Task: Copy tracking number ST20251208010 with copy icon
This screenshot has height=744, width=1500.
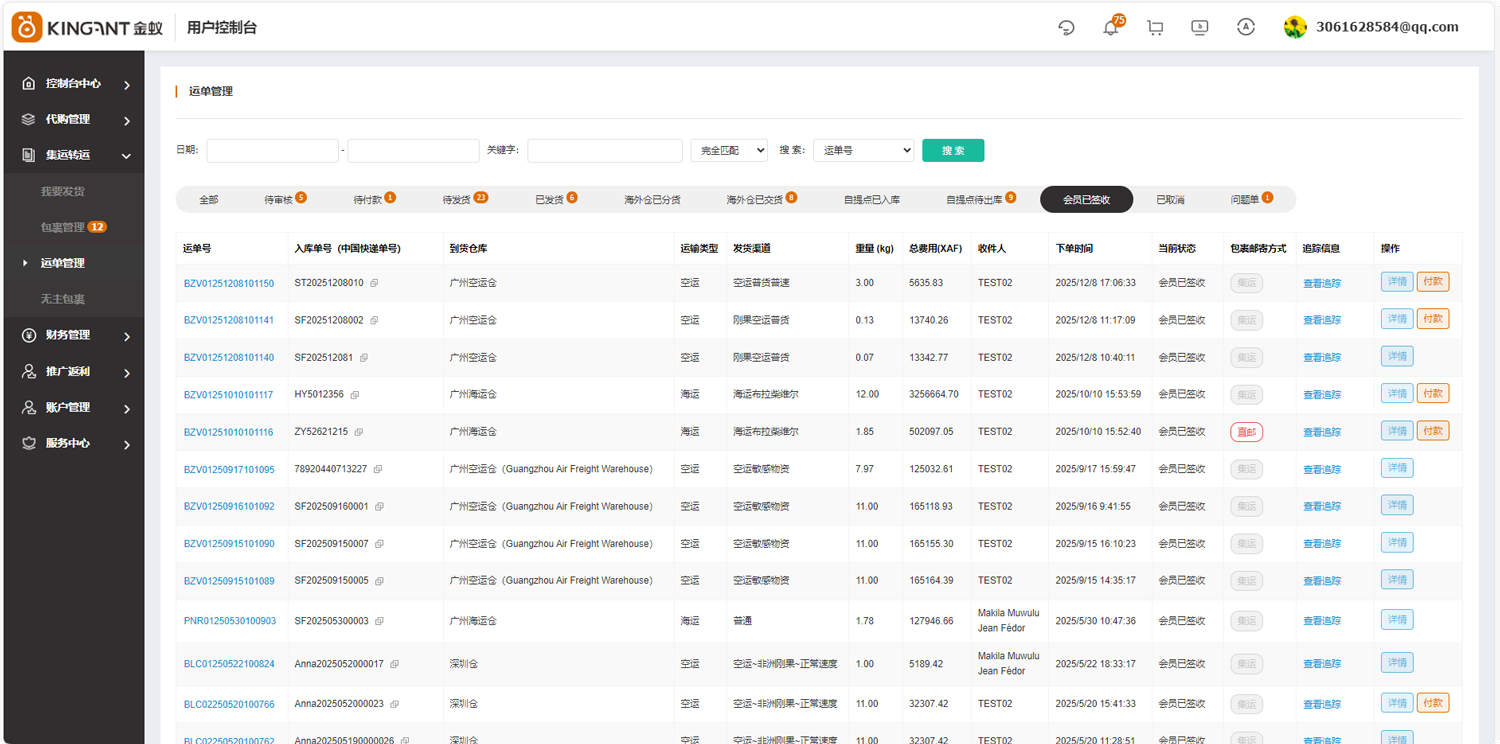Action: (374, 284)
